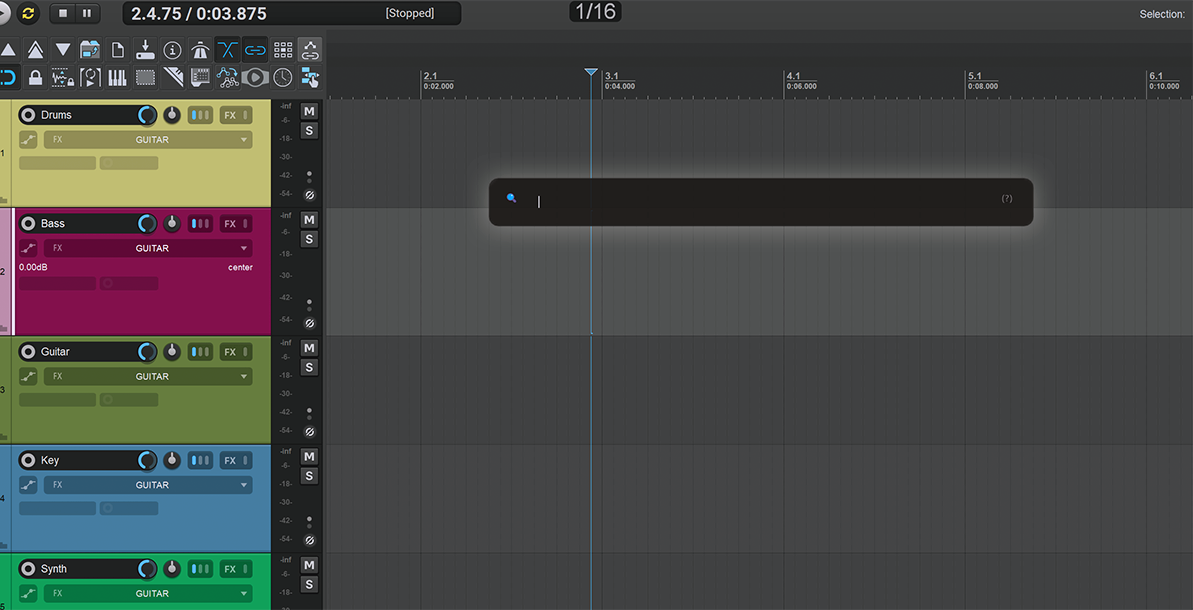This screenshot has width=1193, height=610.
Task: Mute the Guitar track
Action: pos(309,348)
